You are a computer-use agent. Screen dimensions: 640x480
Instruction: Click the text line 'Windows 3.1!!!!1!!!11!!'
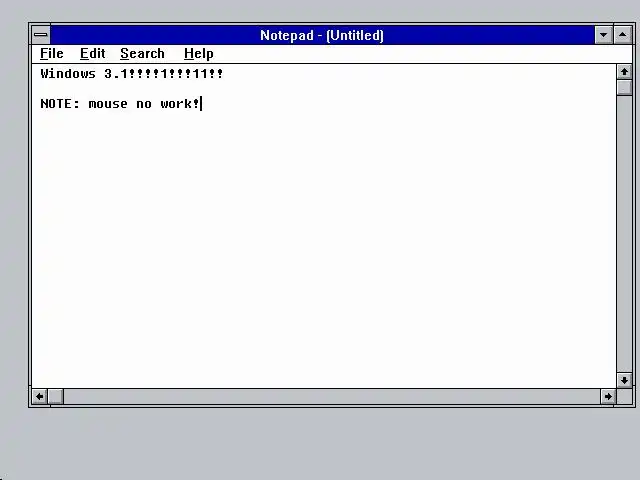[x=131, y=74]
